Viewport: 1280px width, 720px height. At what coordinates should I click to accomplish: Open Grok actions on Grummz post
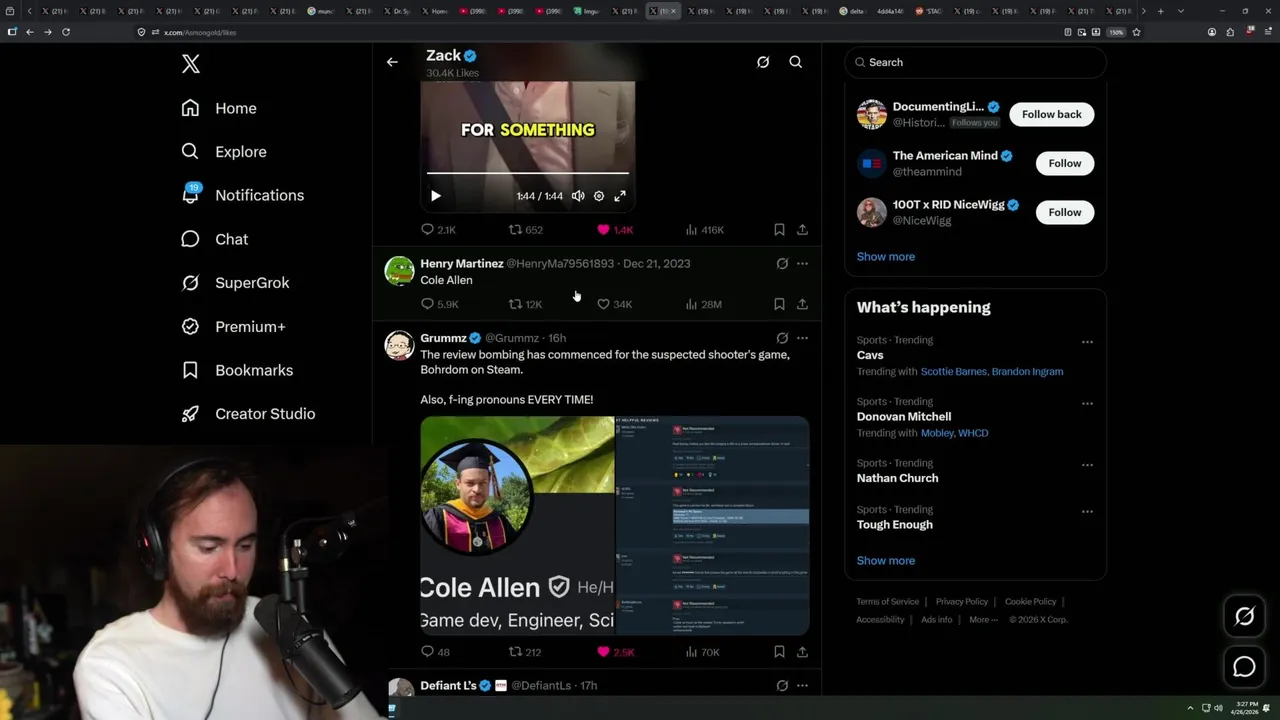[x=782, y=338]
